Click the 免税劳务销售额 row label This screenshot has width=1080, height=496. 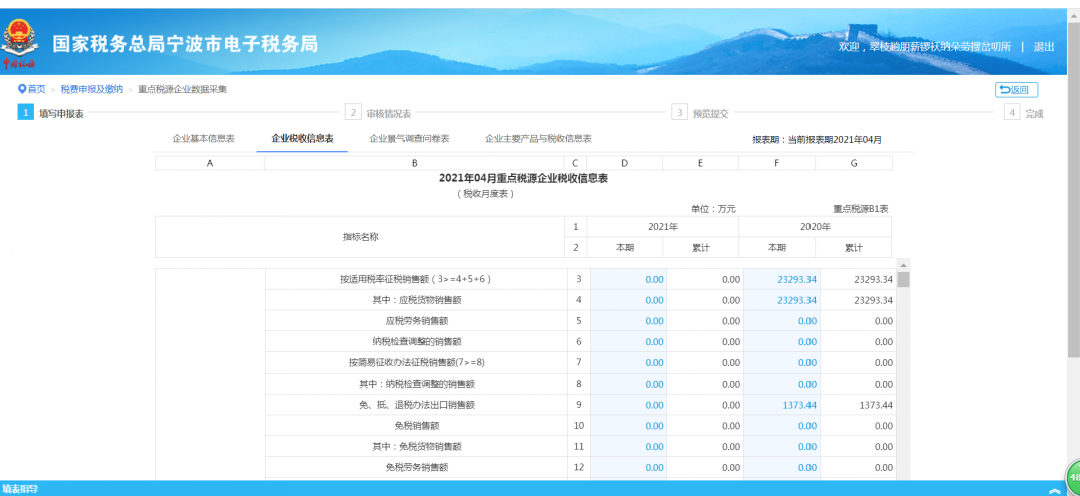pyautogui.click(x=417, y=467)
